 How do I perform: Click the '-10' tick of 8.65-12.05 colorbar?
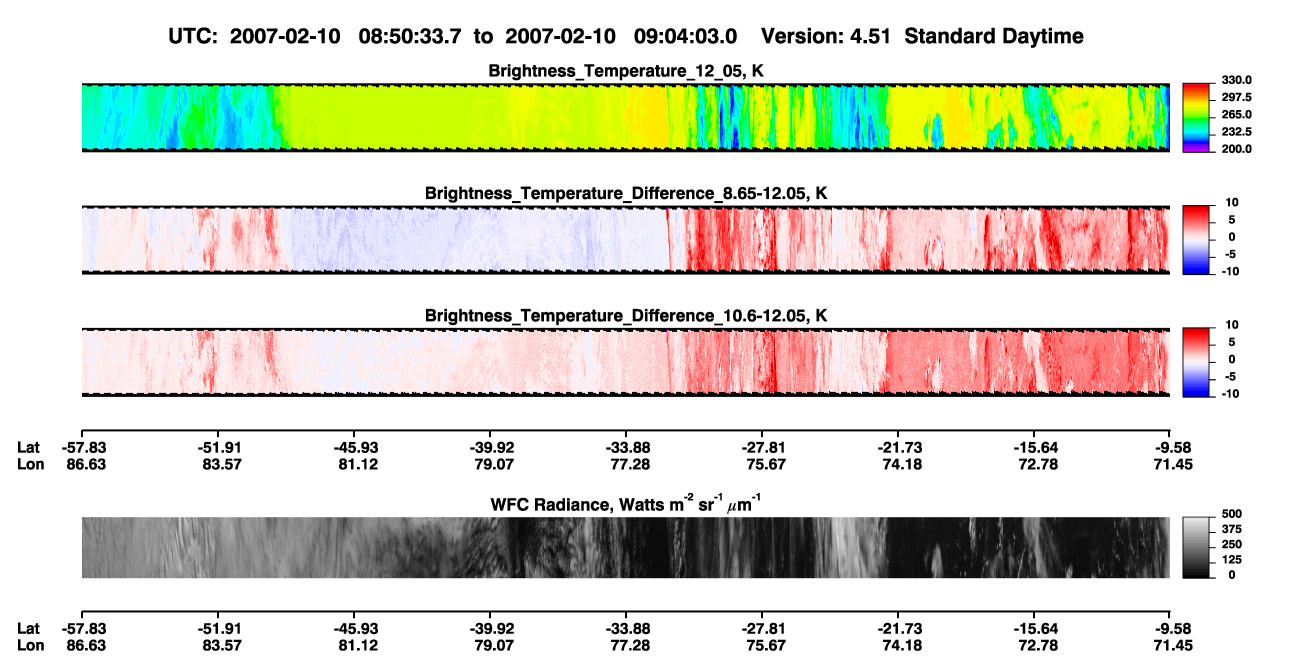point(1229,271)
